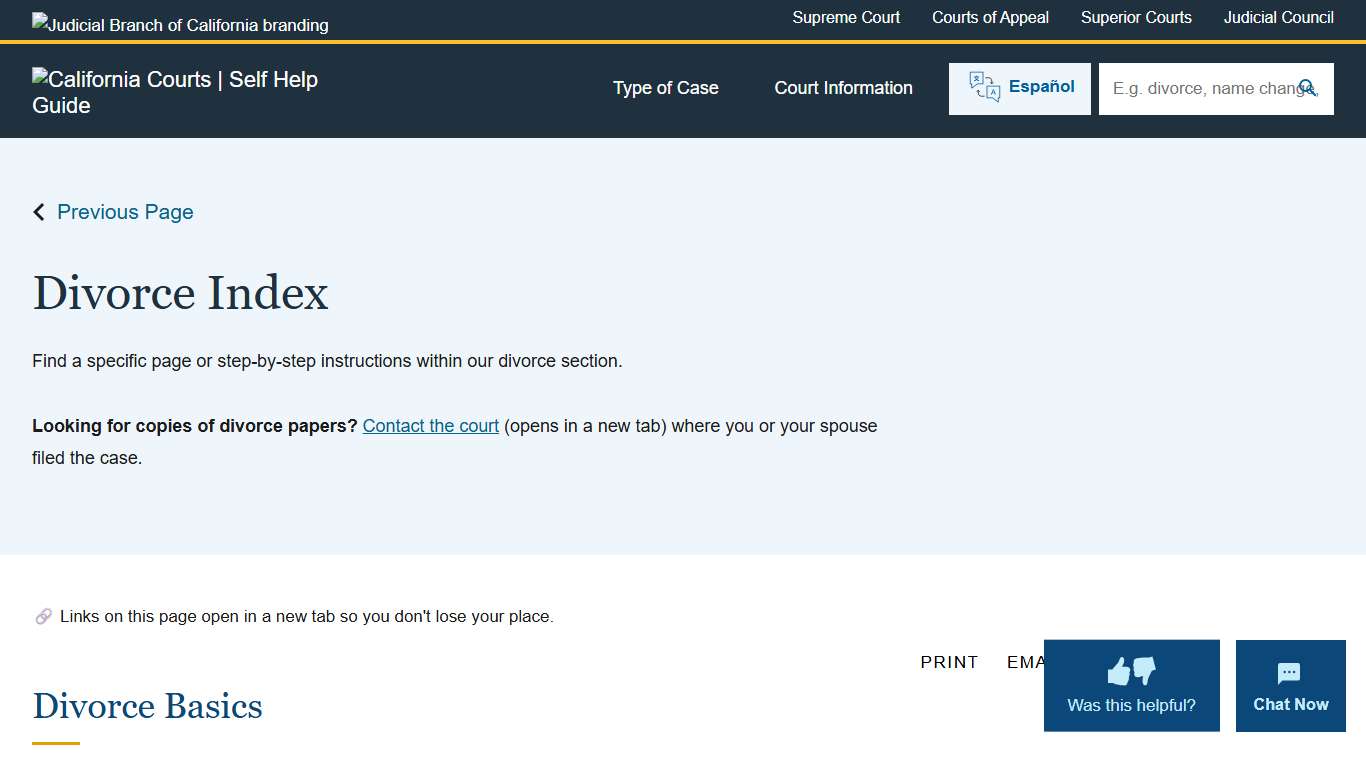Switch language with the Español button
The image size is (1366, 768).
(x=1040, y=87)
